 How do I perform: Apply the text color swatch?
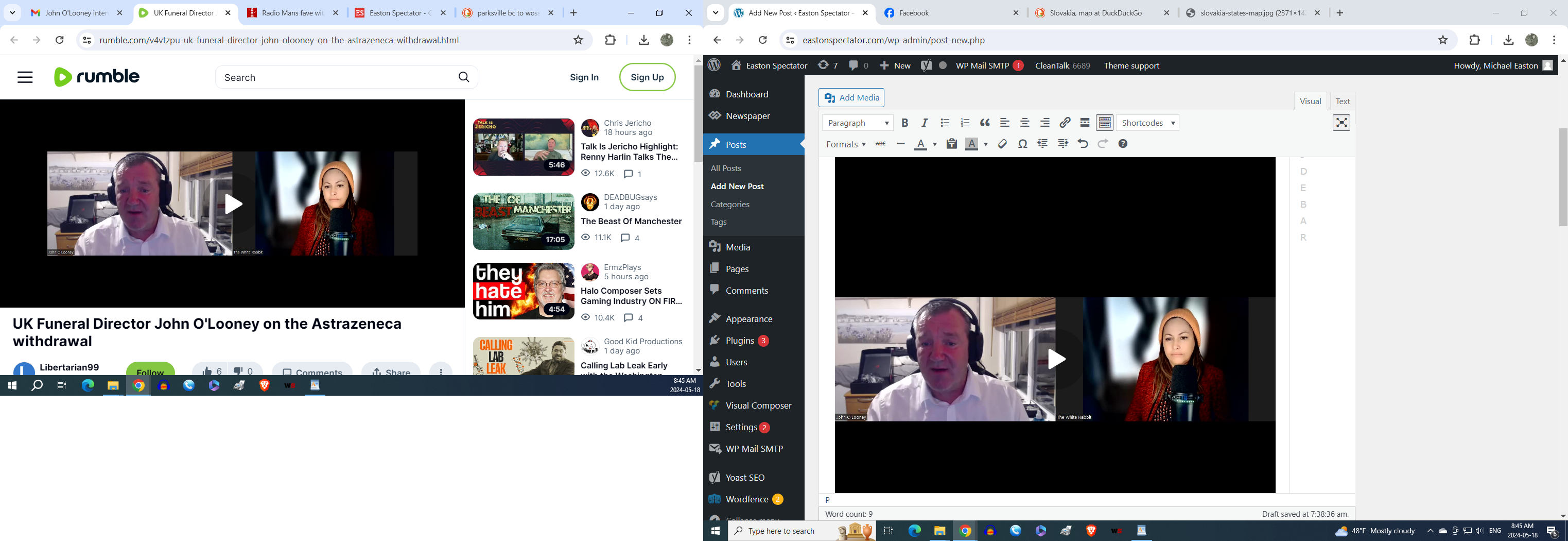(920, 144)
